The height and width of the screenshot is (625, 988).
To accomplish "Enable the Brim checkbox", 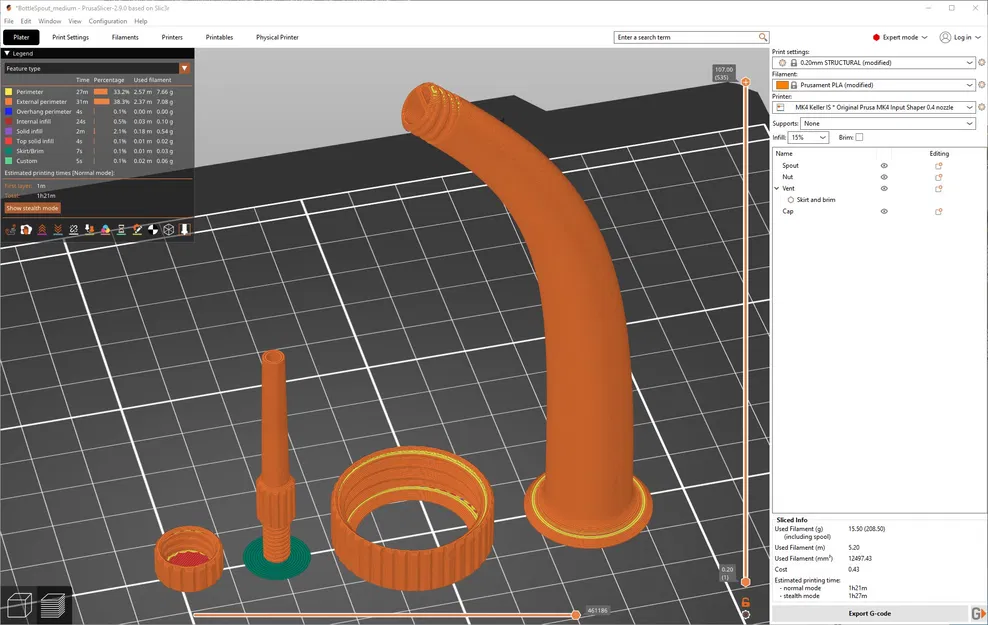I will pos(859,137).
